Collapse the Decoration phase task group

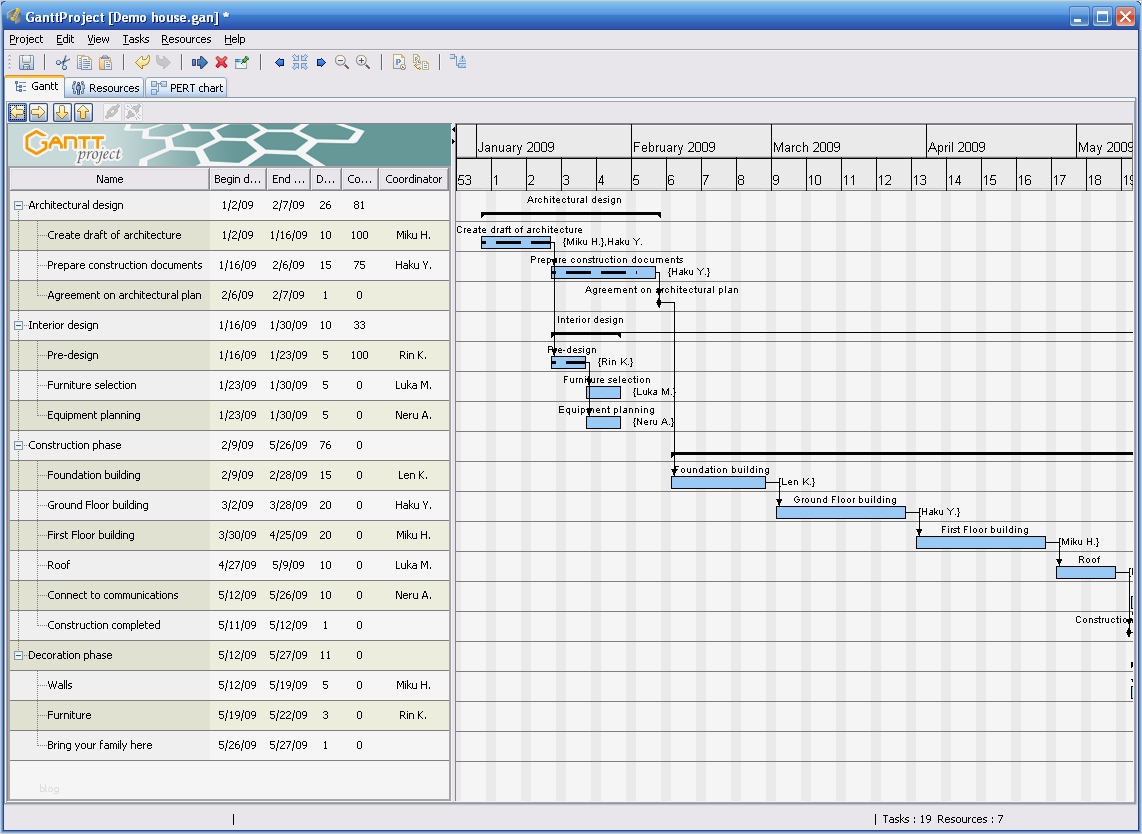coord(16,655)
